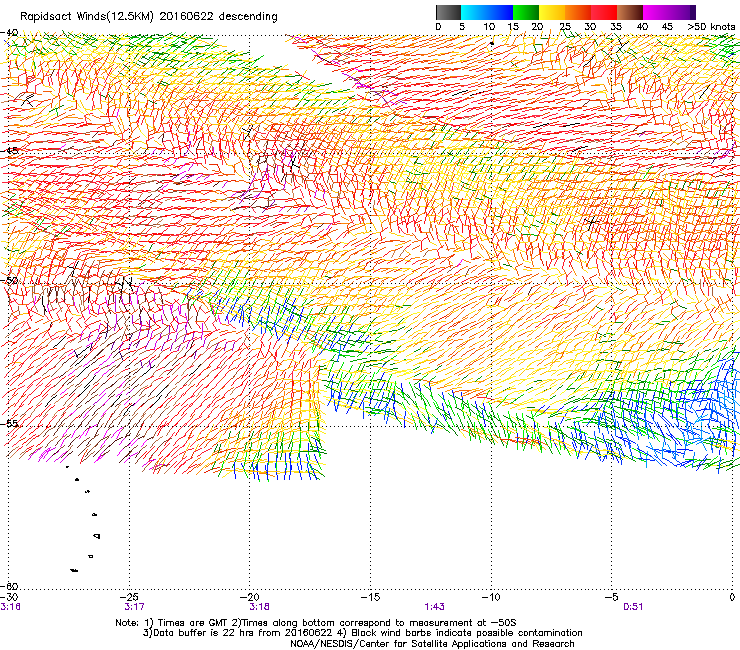Click the '35' legend scale label
Image resolution: width=740 pixels, height=650 pixels.
pos(616,27)
